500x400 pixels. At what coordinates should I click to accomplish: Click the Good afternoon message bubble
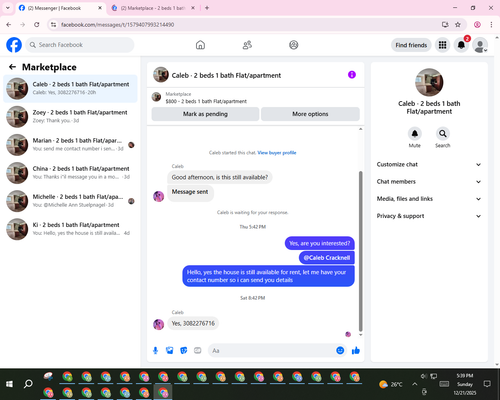(x=220, y=177)
